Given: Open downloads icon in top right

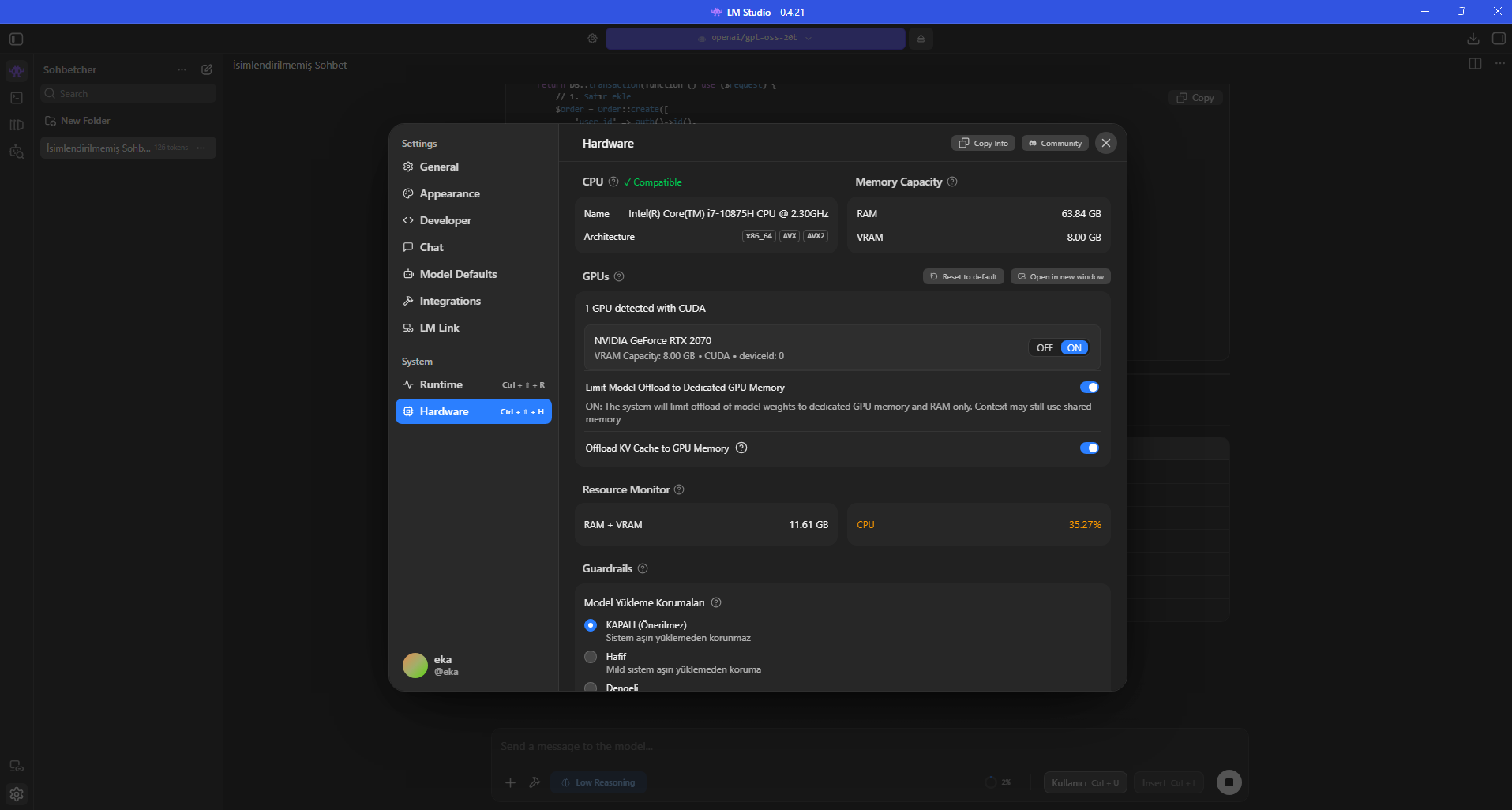Looking at the screenshot, I should (1473, 39).
